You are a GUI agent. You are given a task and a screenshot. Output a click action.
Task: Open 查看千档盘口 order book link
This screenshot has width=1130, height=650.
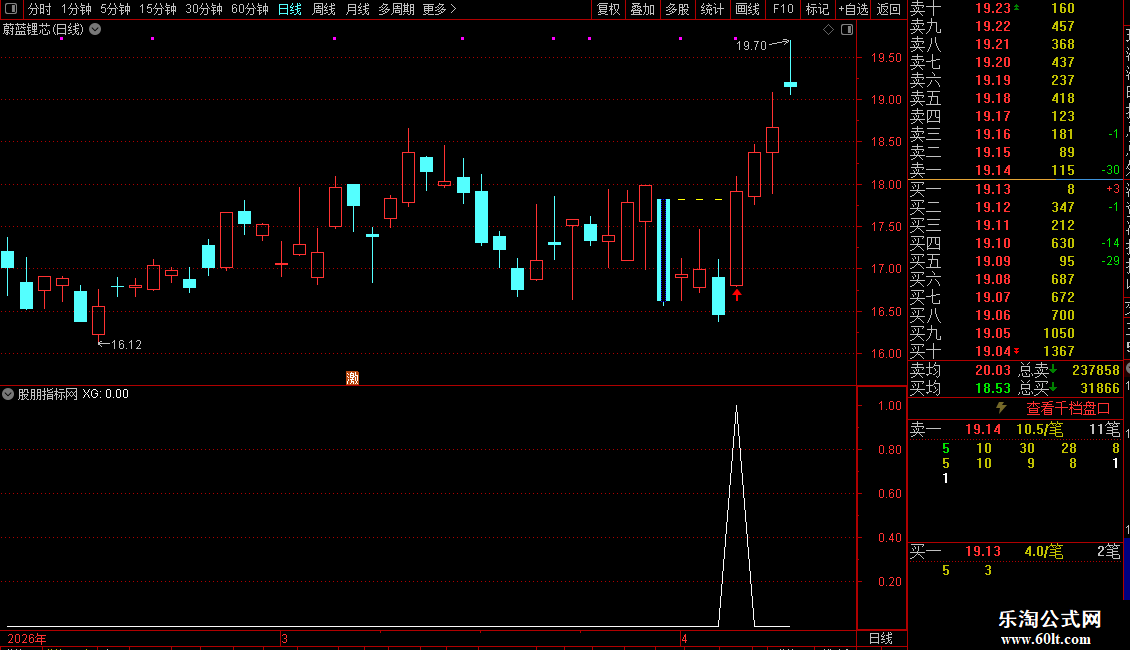(1068, 409)
